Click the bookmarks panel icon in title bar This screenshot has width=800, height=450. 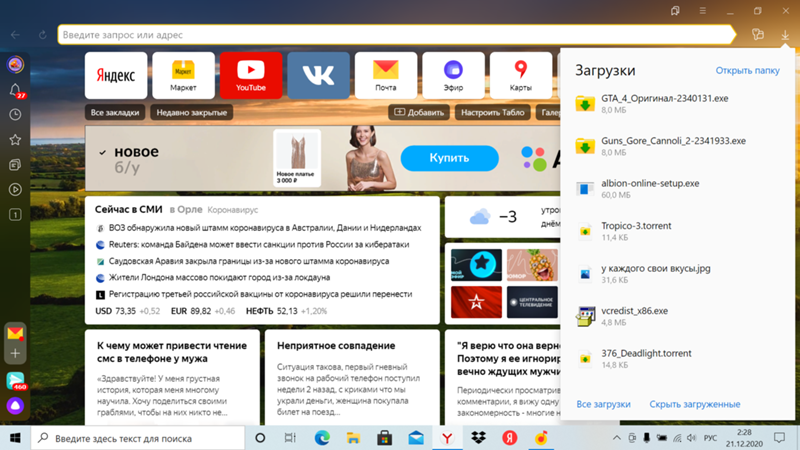tap(675, 10)
